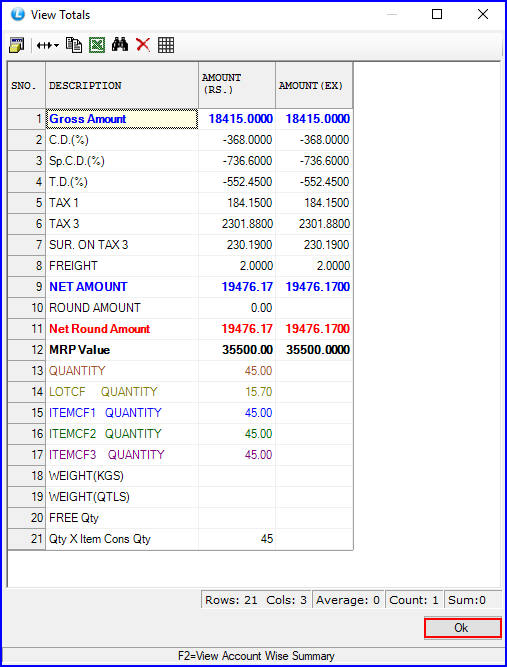Screen dimensions: 507x667
Task: Click the F2=View Account Wise Summary bar
Action: pos(254,656)
